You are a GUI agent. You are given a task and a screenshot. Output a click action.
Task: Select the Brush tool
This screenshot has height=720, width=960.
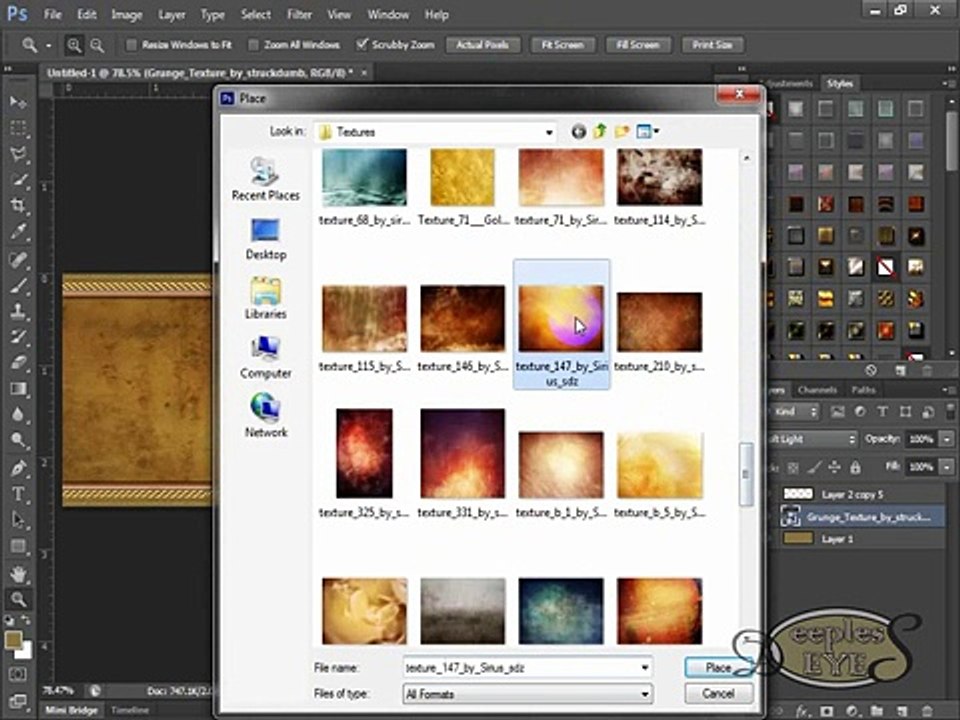[18, 285]
